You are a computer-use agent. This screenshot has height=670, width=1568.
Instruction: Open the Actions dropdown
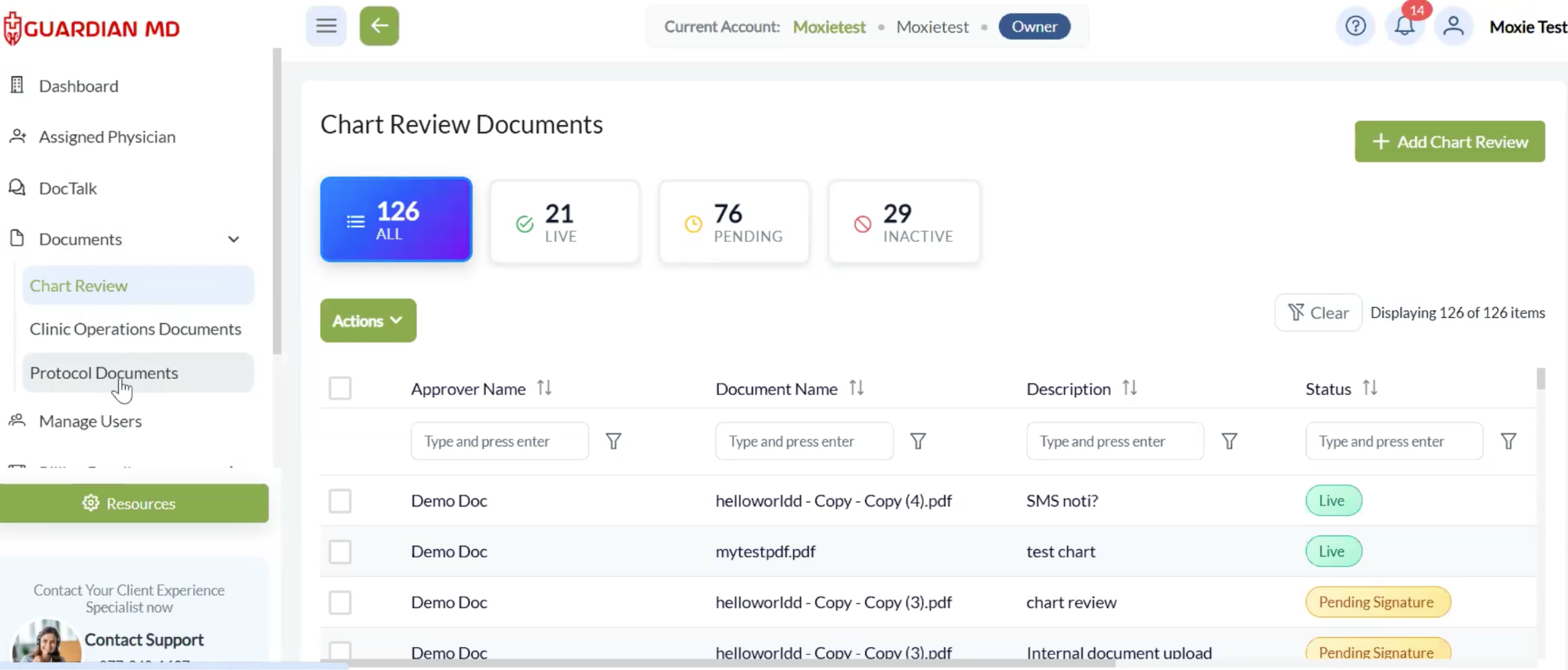coord(368,320)
